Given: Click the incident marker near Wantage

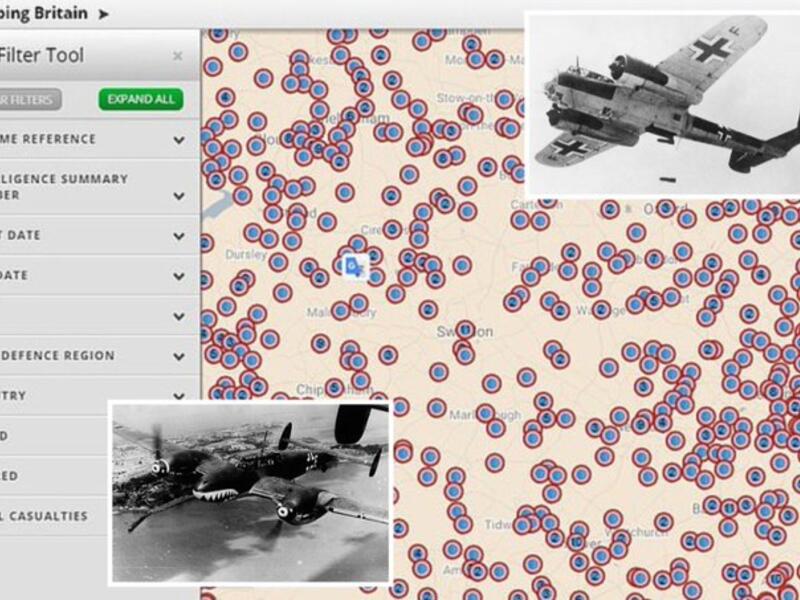Looking at the screenshot, I should coord(600,309).
